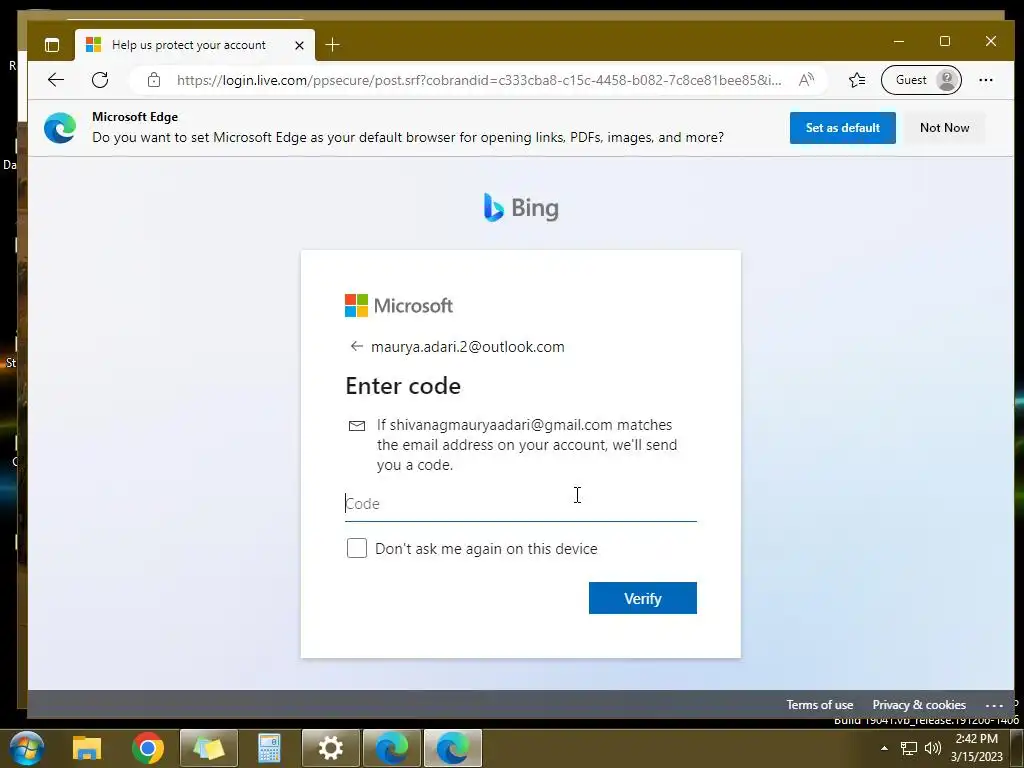Open the tab actions menu icon
This screenshot has height=768, width=1024.
click(52, 44)
